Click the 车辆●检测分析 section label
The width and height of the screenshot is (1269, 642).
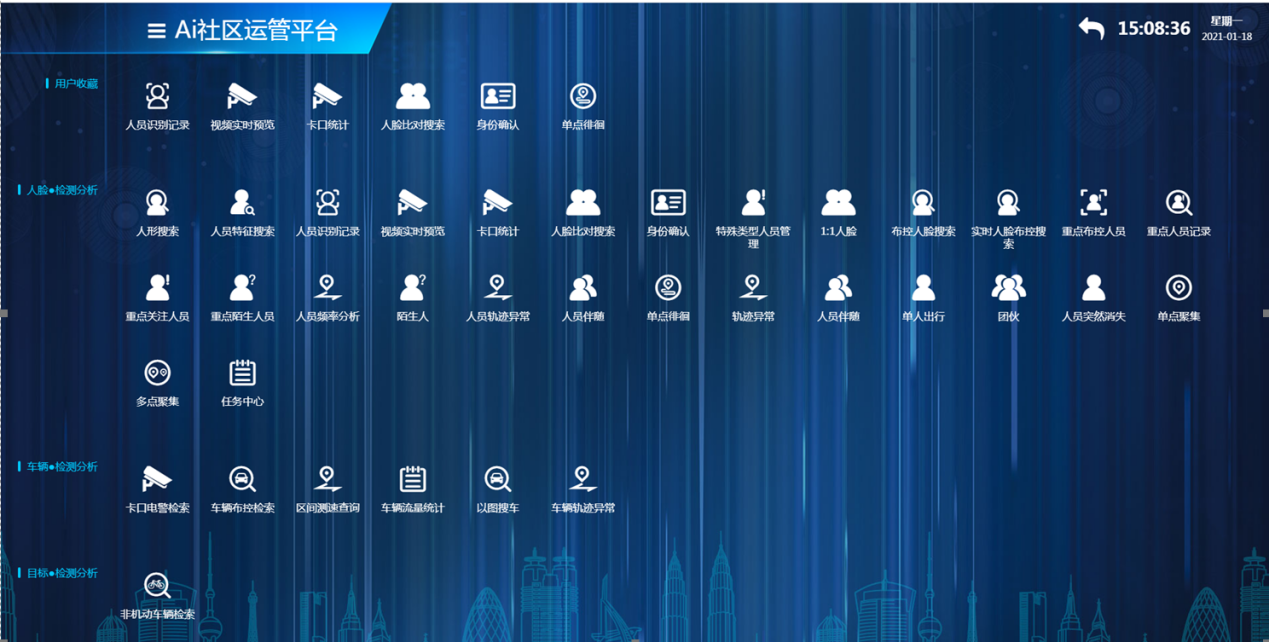pos(62,467)
